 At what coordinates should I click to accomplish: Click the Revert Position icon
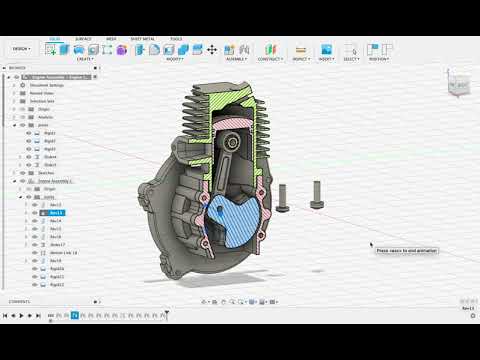[387, 50]
